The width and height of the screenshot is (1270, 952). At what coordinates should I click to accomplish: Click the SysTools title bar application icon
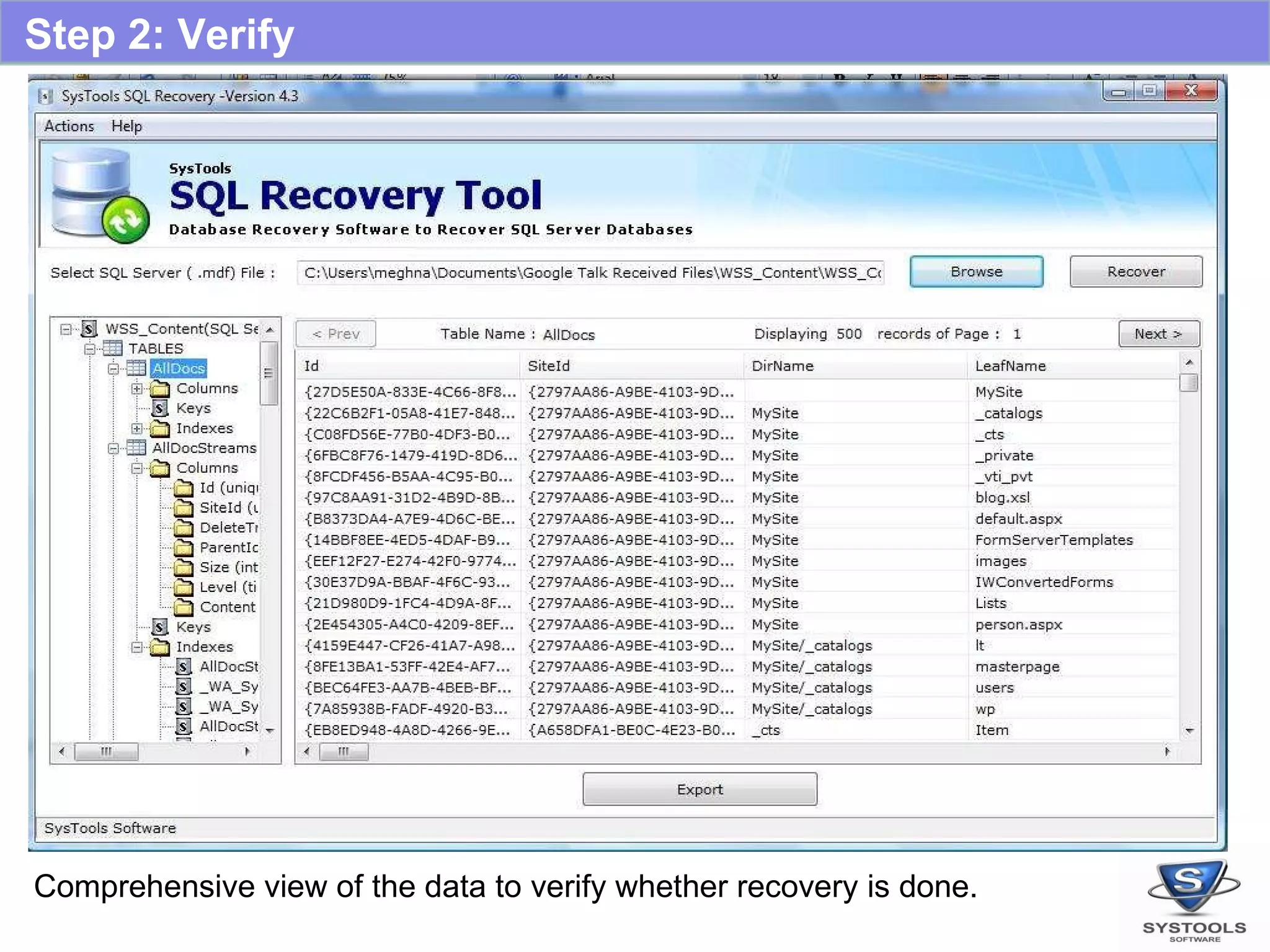coord(46,96)
